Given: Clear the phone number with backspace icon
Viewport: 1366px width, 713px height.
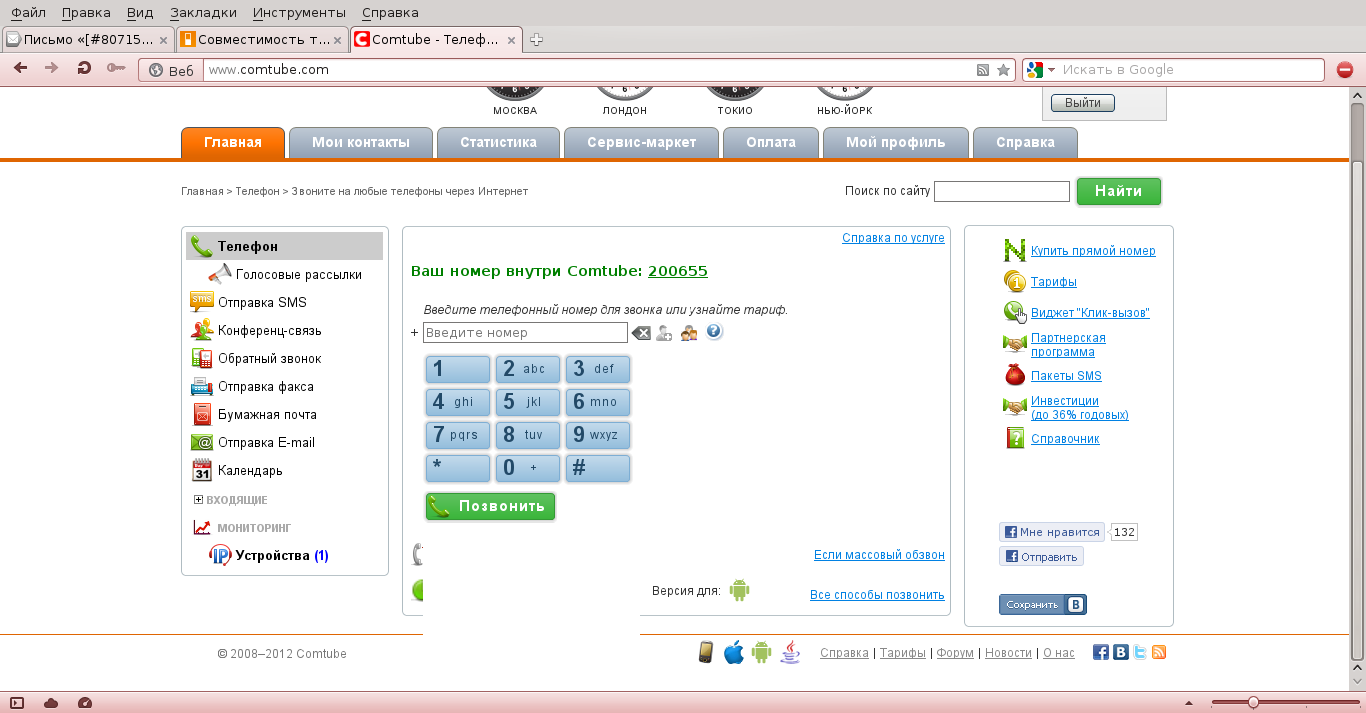Looking at the screenshot, I should (641, 333).
